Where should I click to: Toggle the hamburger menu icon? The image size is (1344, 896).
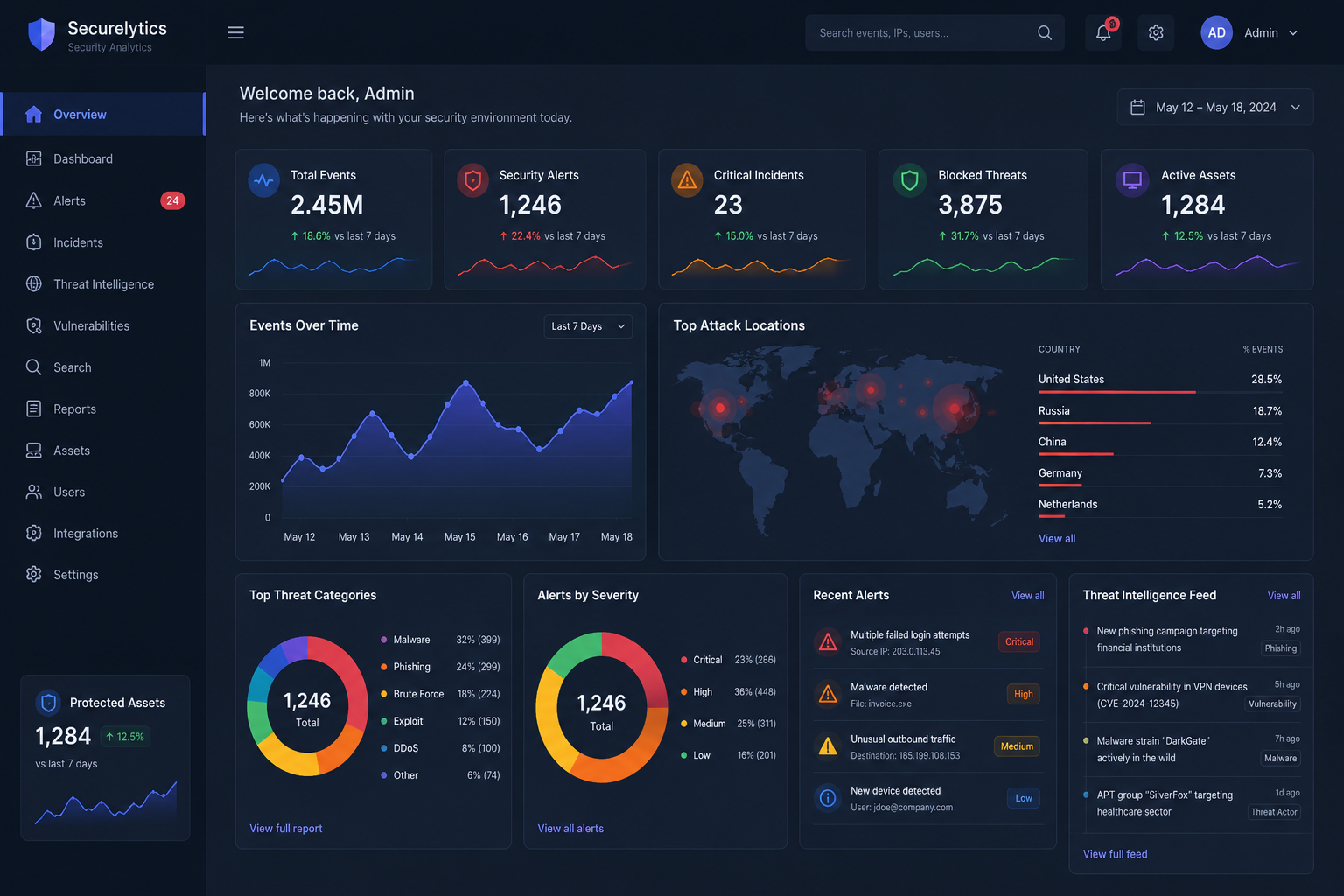click(235, 32)
